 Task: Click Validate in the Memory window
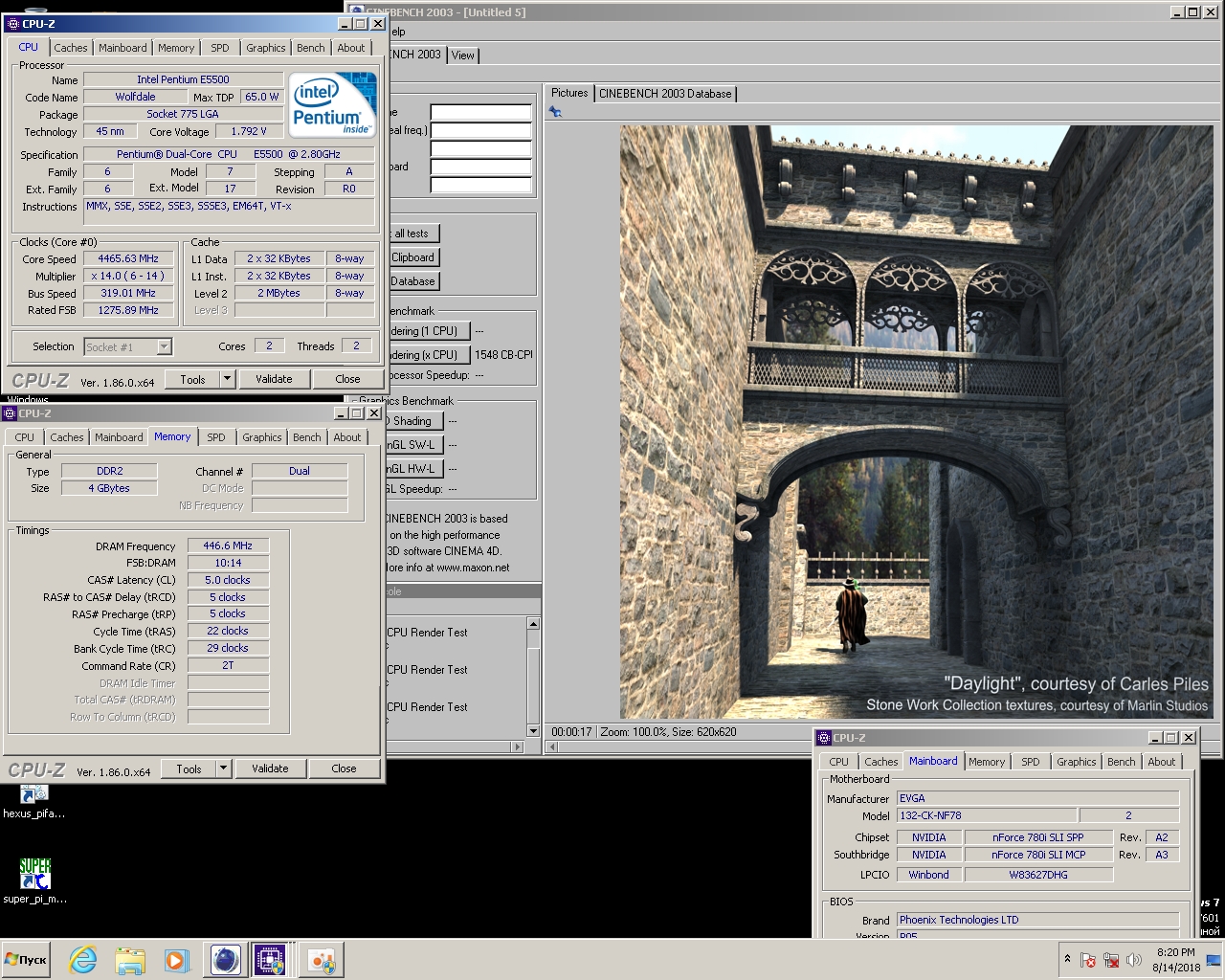(x=270, y=768)
